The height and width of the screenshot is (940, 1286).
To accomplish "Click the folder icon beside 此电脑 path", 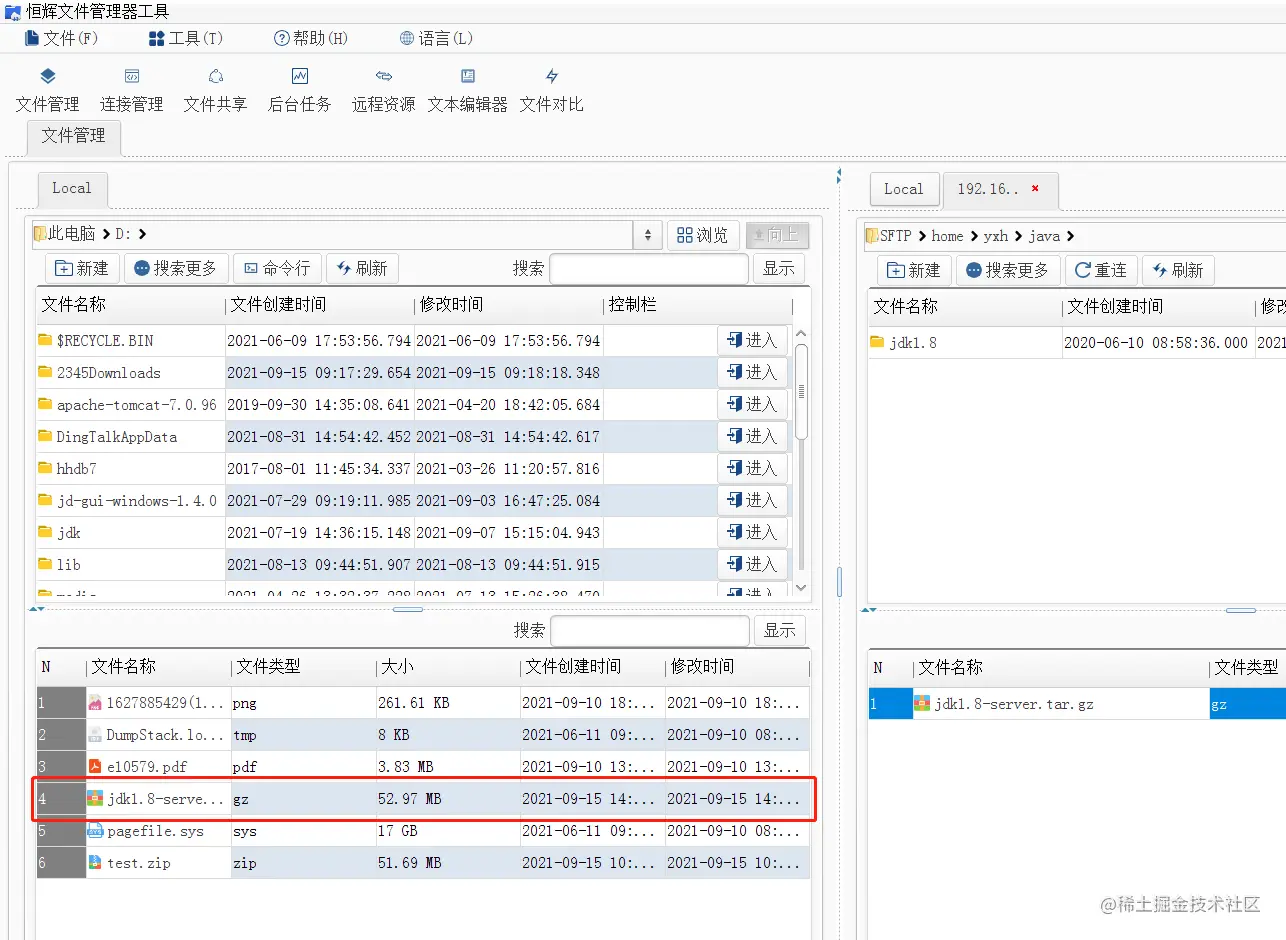I will (40, 234).
